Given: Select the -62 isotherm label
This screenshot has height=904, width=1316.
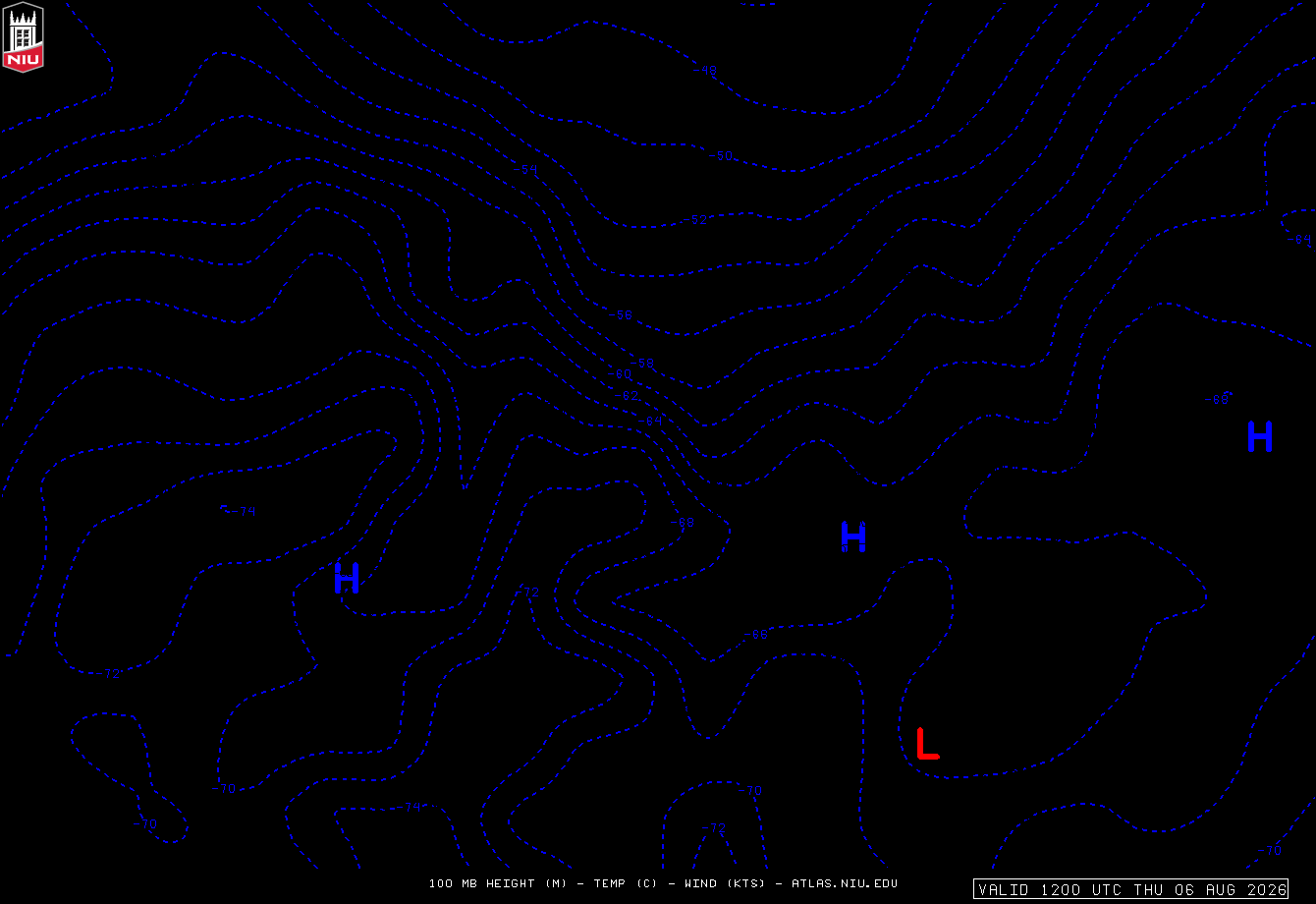Looking at the screenshot, I should pos(627,396).
